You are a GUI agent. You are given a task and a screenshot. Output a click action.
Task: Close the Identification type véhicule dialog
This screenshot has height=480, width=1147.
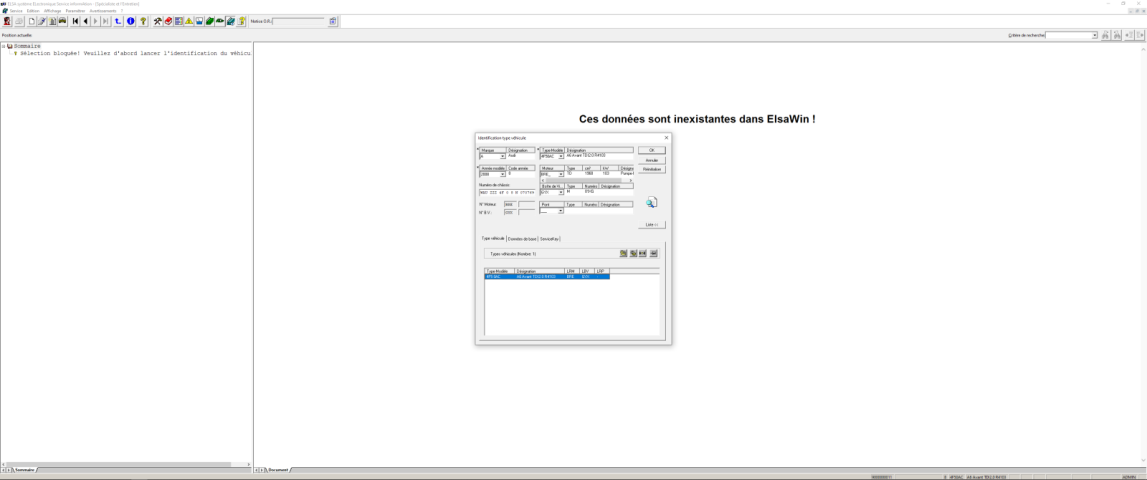[x=666, y=138]
